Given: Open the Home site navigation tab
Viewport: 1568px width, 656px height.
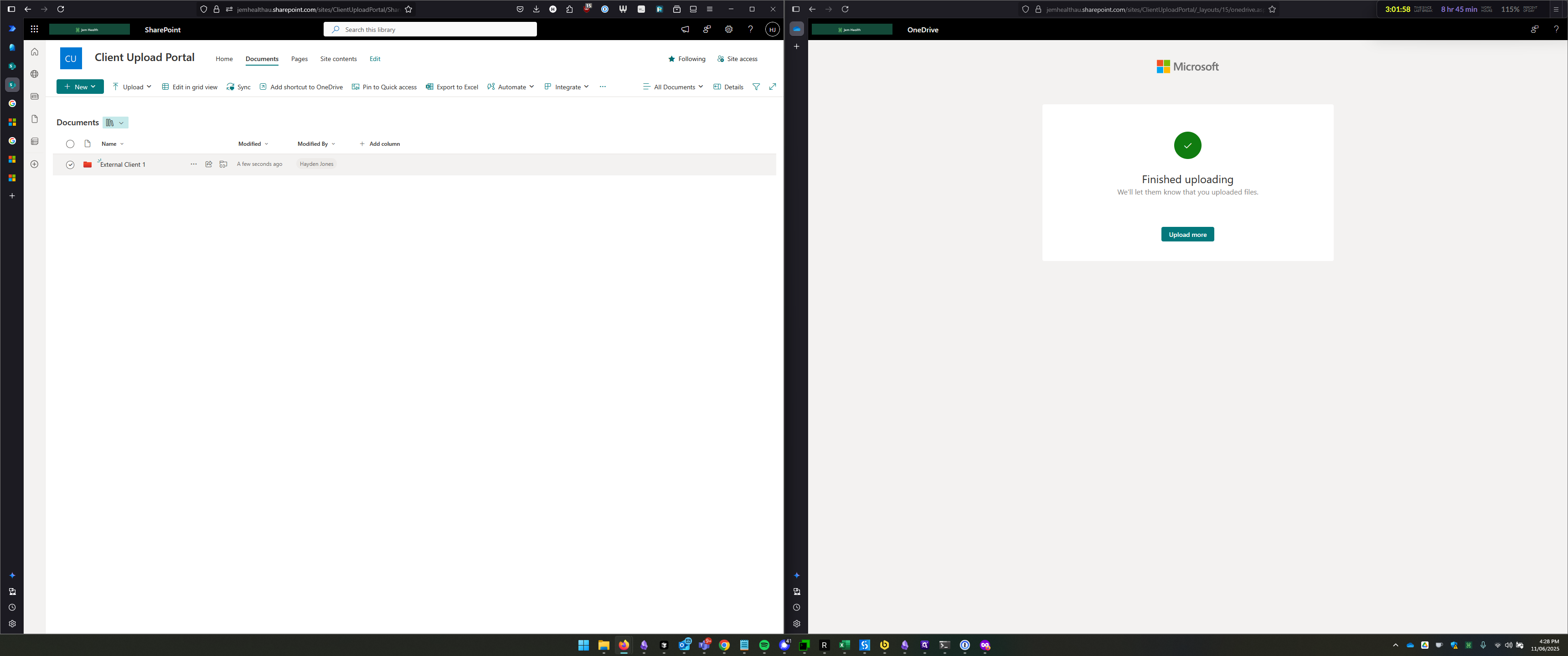Looking at the screenshot, I should [x=224, y=59].
